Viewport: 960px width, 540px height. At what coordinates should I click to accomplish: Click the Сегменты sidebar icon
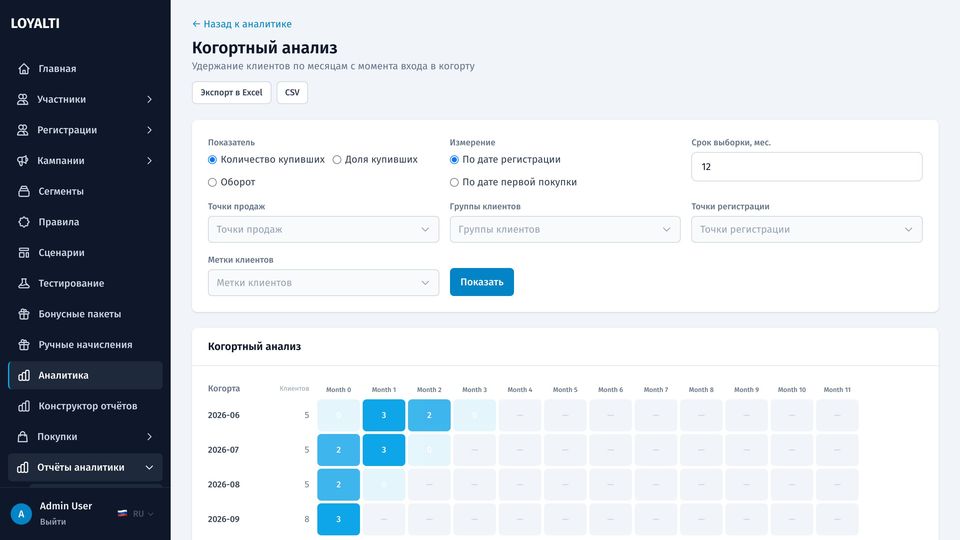pyautogui.click(x=24, y=191)
